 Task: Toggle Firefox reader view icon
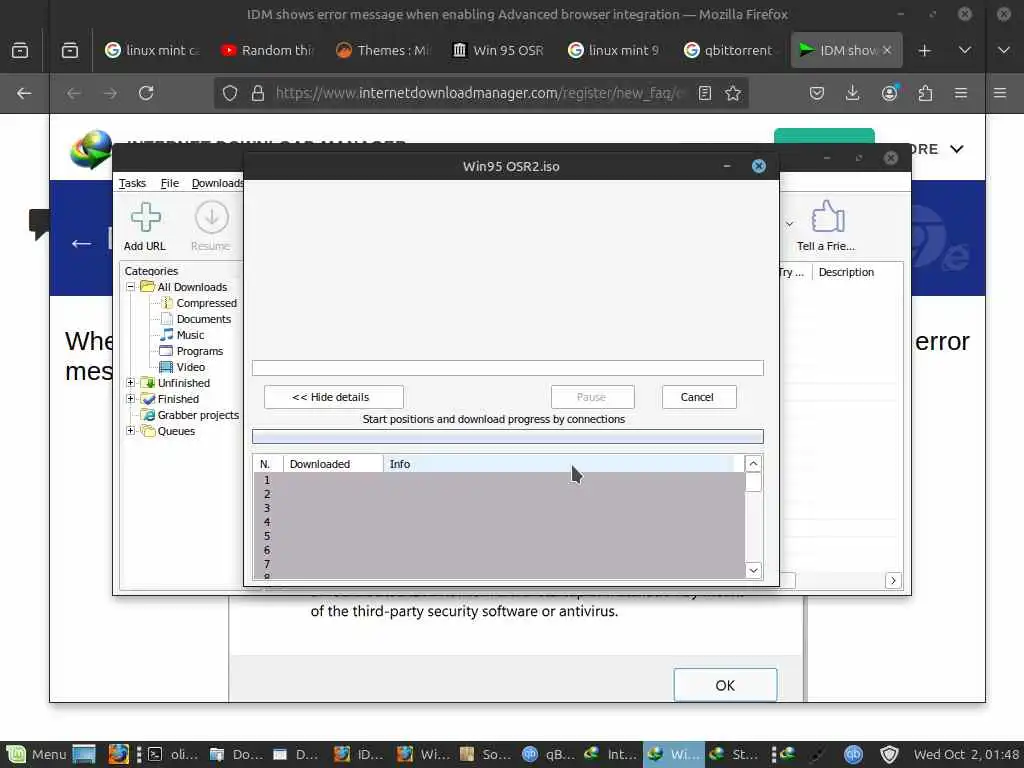[705, 93]
